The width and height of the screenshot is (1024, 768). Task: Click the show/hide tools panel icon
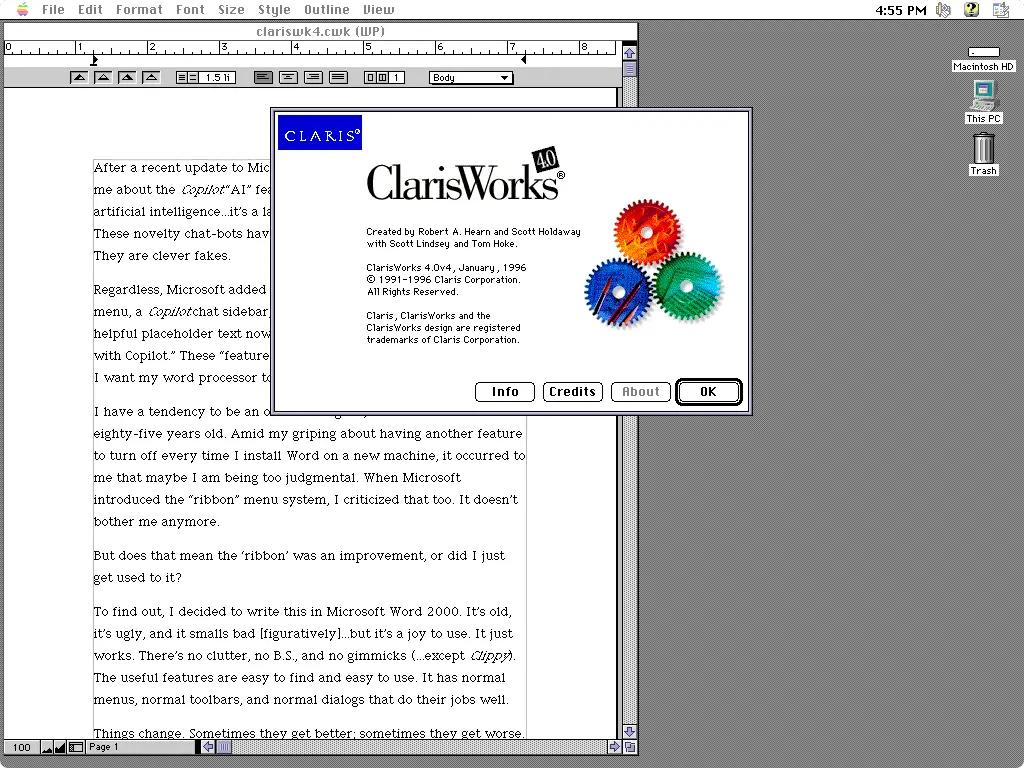coord(76,747)
